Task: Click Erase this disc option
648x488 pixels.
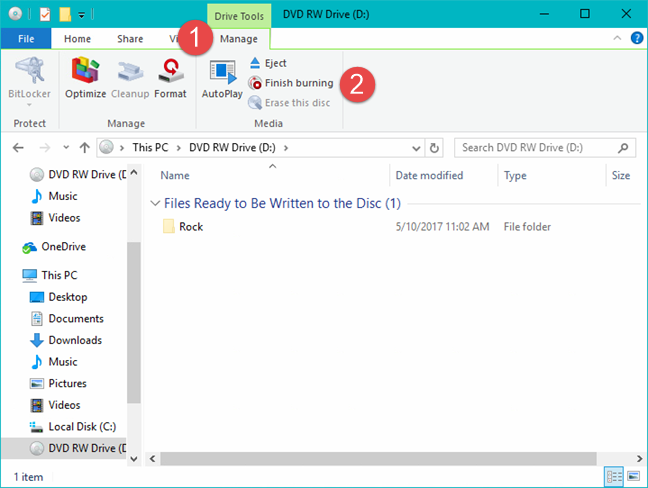Action: pyautogui.click(x=289, y=103)
